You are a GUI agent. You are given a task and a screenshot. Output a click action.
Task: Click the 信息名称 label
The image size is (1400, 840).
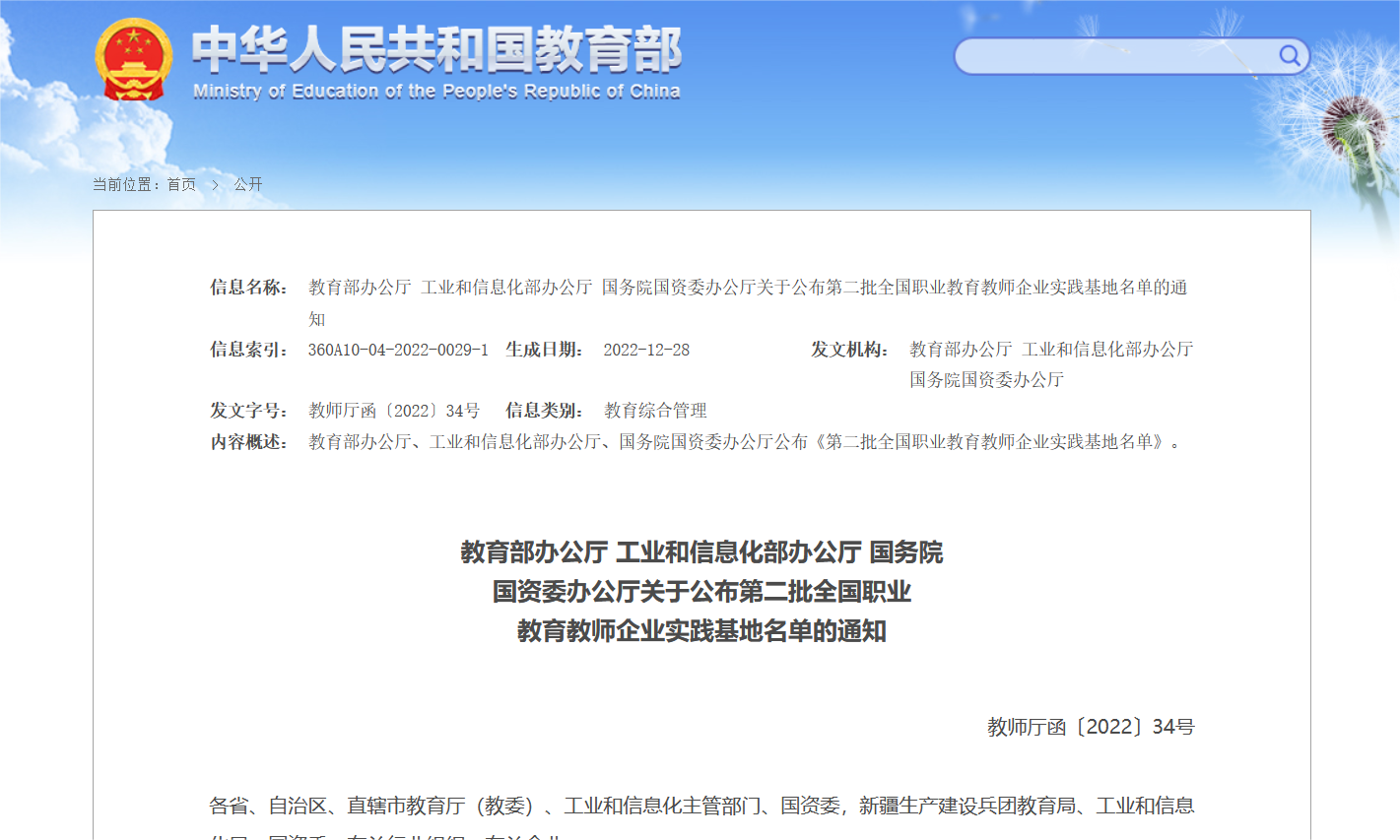tap(248, 288)
